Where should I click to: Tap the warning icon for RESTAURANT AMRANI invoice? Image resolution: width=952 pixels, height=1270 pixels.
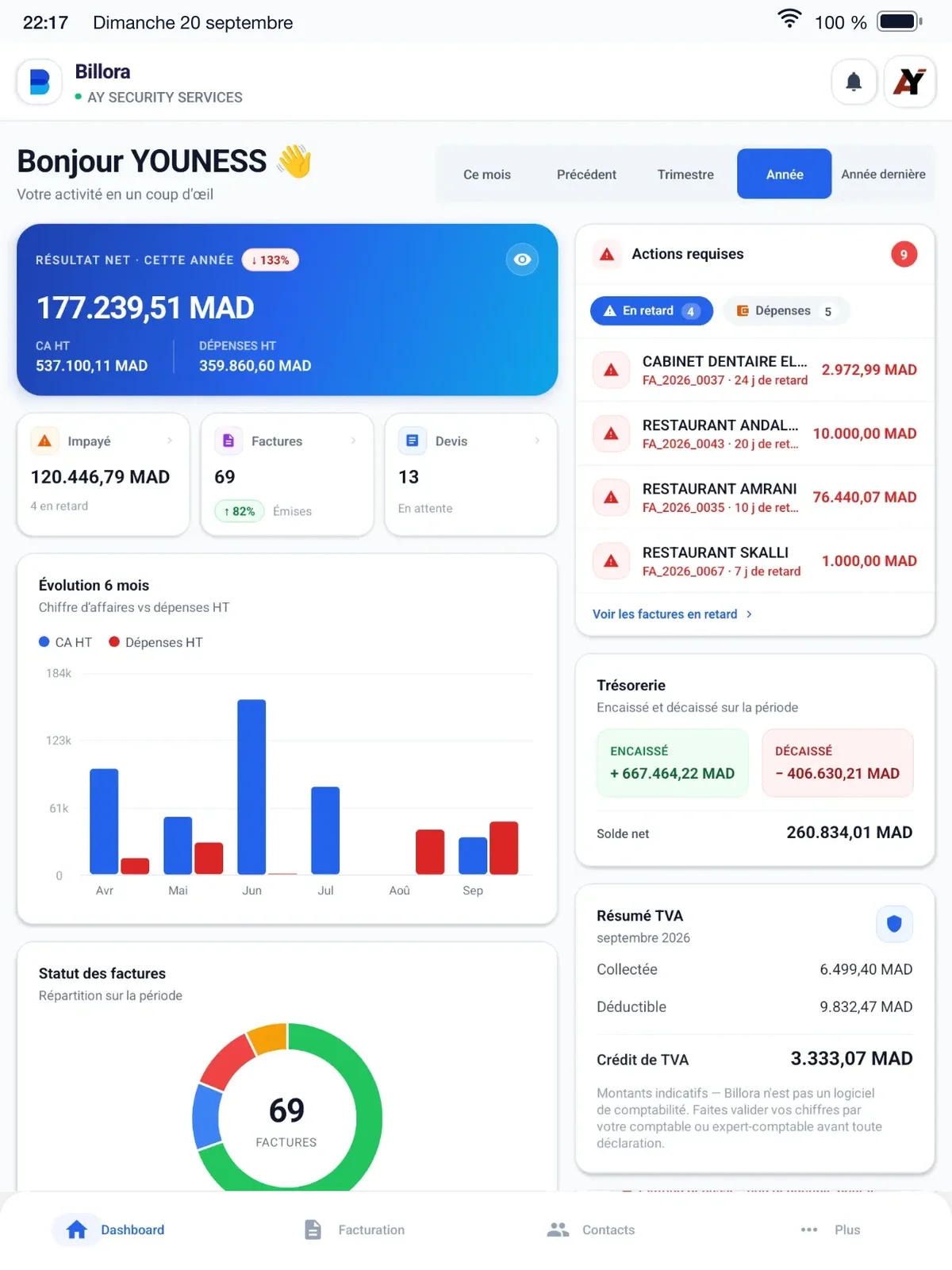click(x=611, y=497)
